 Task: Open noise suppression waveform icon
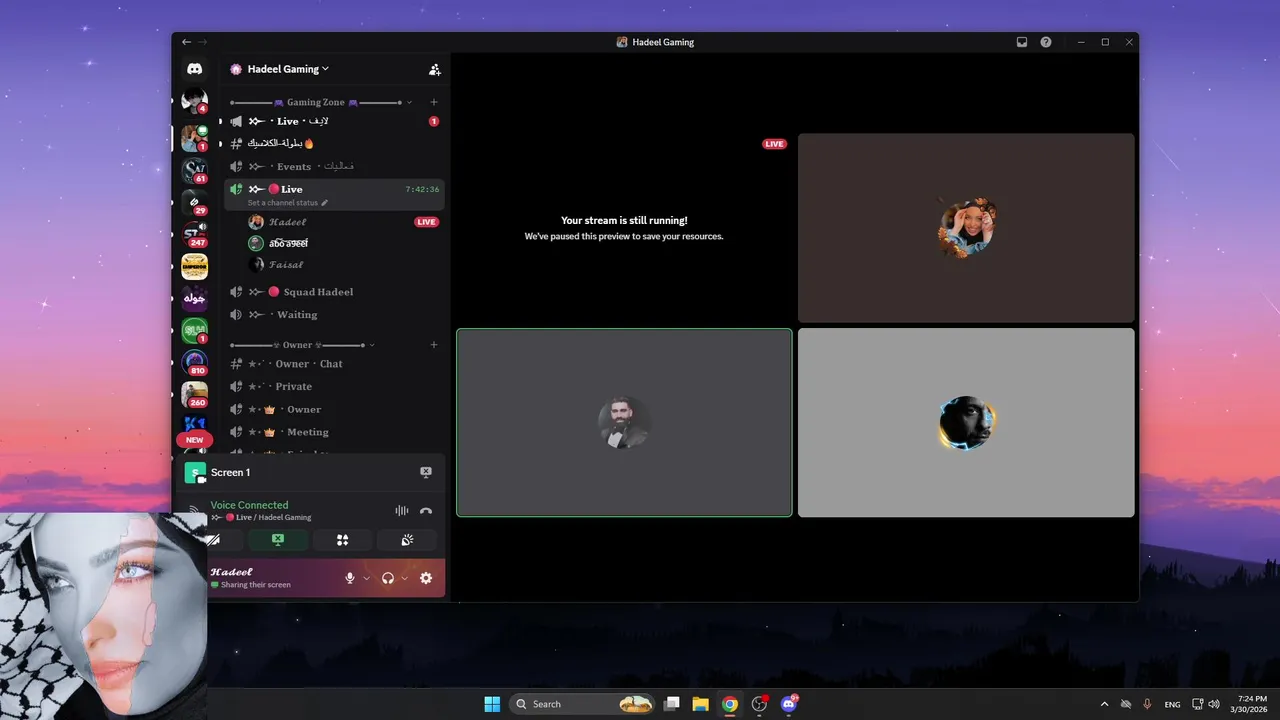pos(401,511)
